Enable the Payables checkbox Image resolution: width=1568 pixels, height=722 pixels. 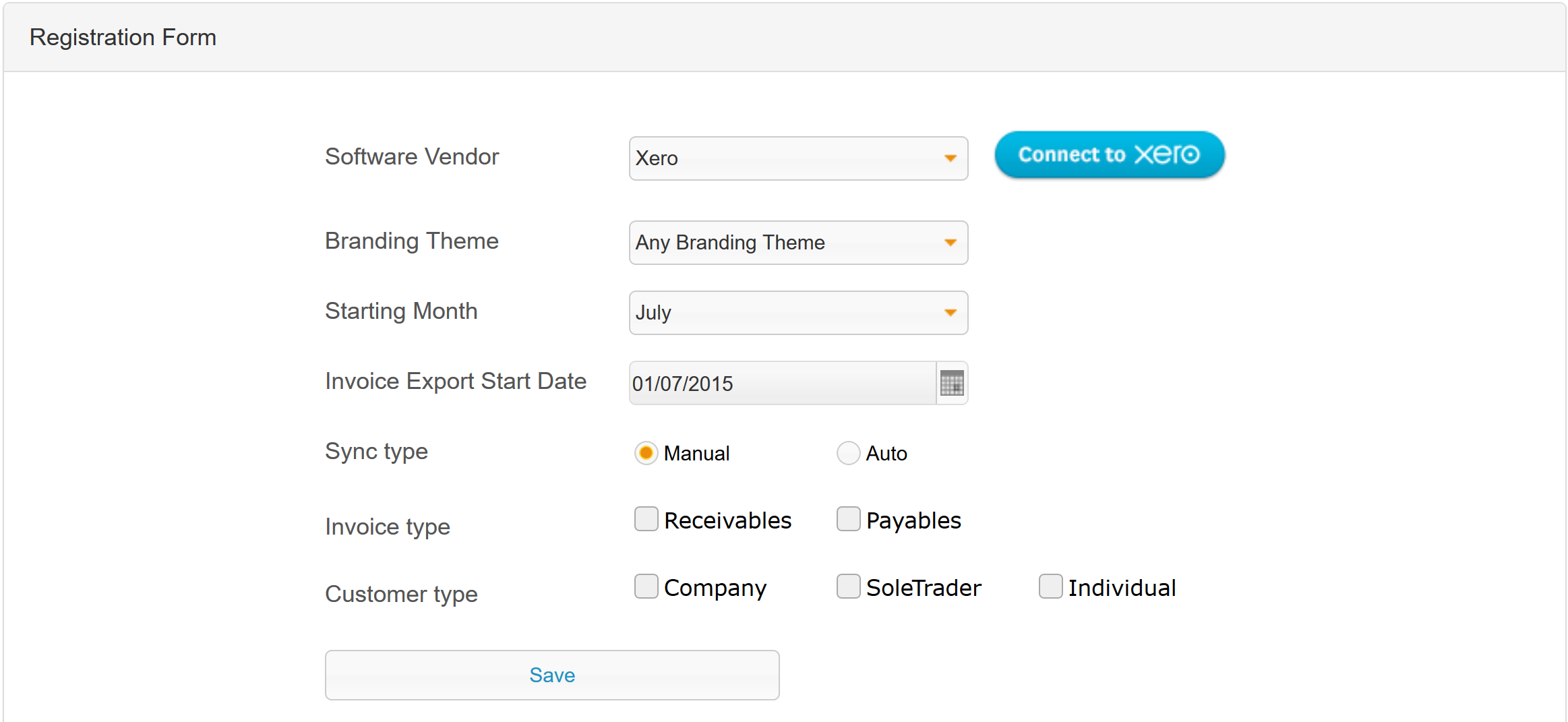848,519
